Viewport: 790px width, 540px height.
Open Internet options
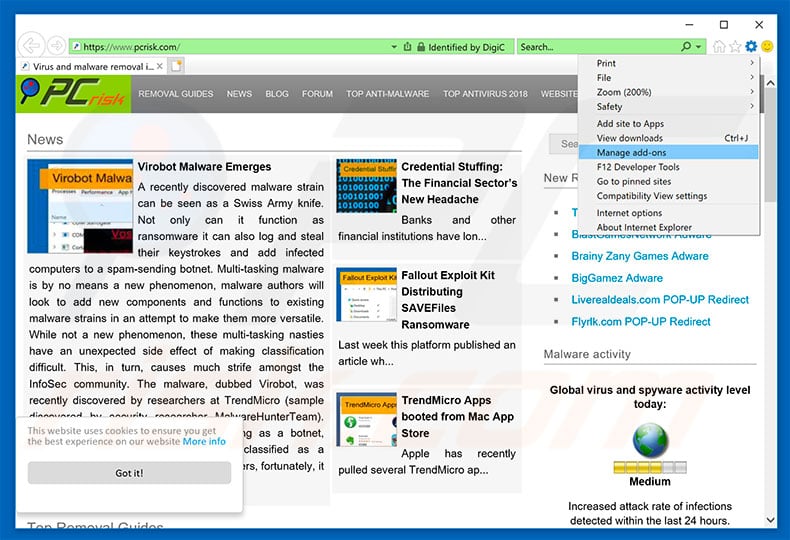click(x=668, y=213)
